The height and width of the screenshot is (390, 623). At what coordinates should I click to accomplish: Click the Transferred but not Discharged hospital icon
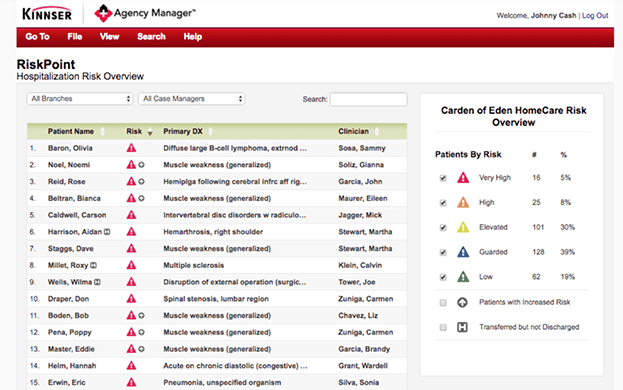point(462,327)
